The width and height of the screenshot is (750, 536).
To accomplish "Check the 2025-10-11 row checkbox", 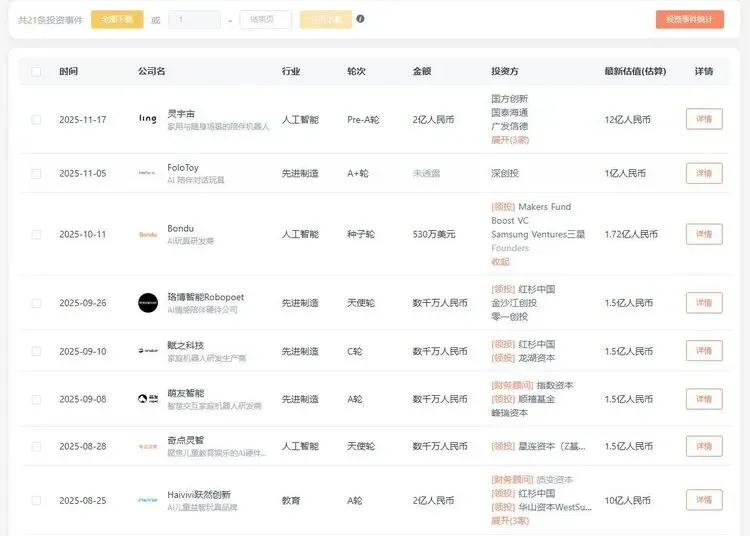I will (x=36, y=234).
